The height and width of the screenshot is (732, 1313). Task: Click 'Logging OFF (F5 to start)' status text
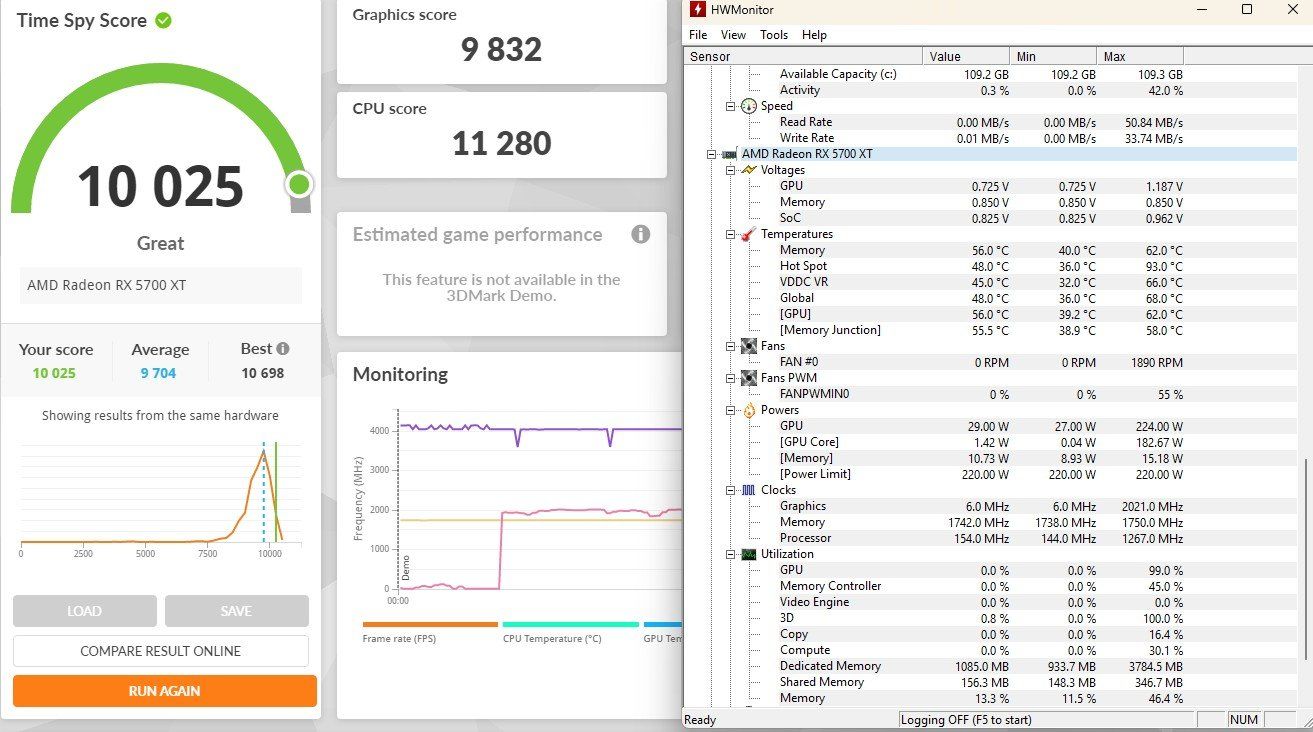966,720
